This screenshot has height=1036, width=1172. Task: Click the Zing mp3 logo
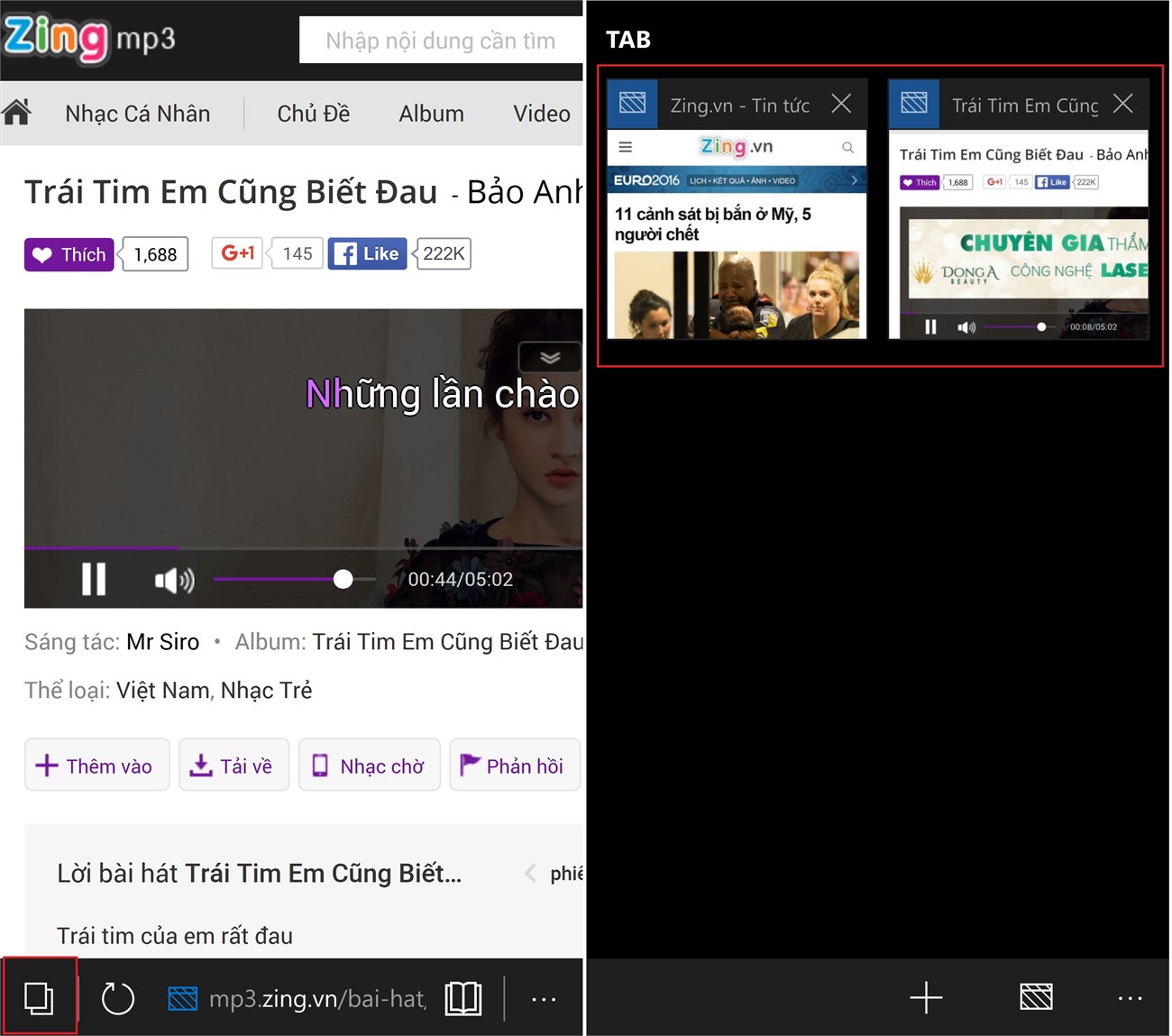(89, 39)
